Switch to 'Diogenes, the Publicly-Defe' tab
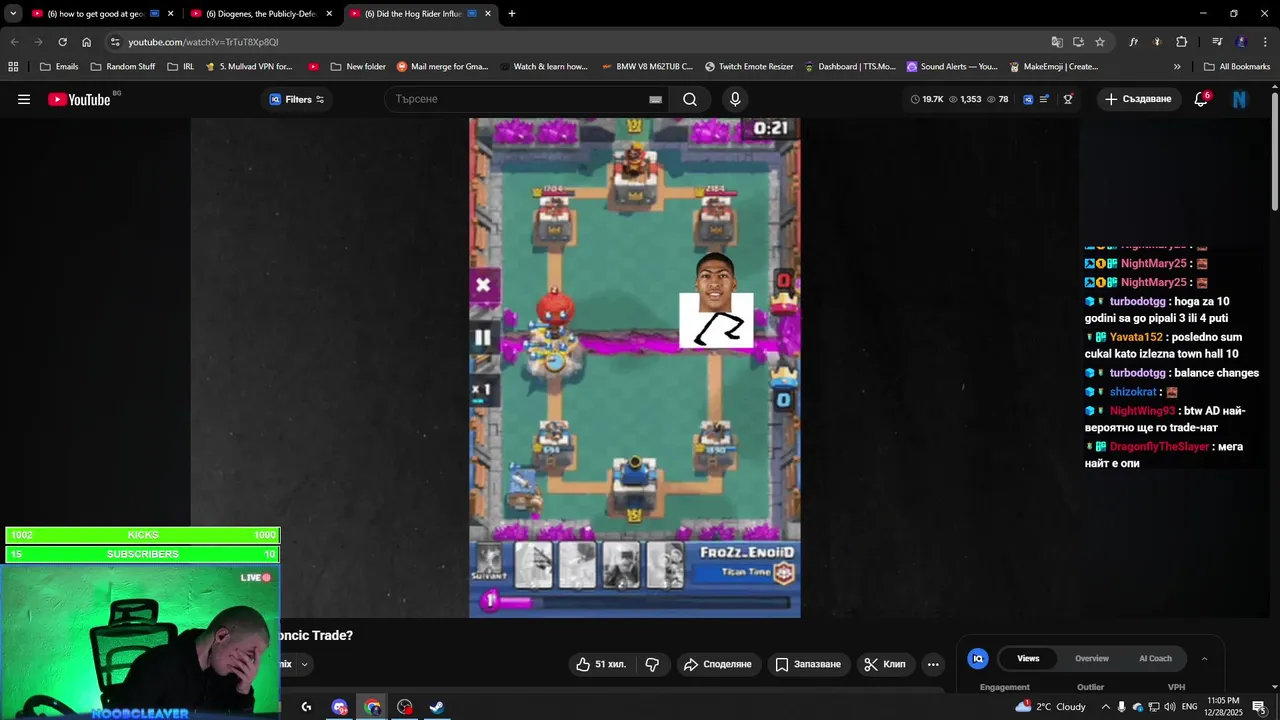 coord(262,14)
